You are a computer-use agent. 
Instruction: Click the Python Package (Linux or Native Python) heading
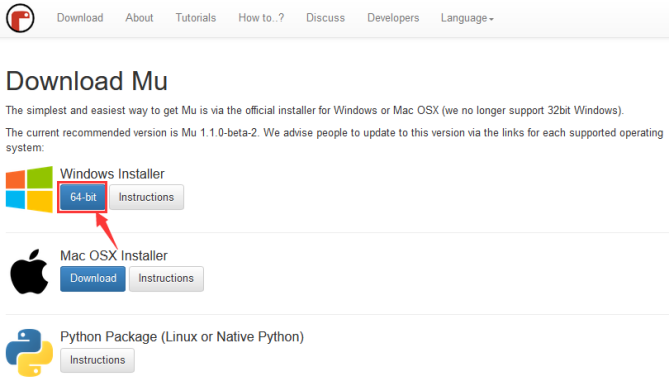[182, 337]
